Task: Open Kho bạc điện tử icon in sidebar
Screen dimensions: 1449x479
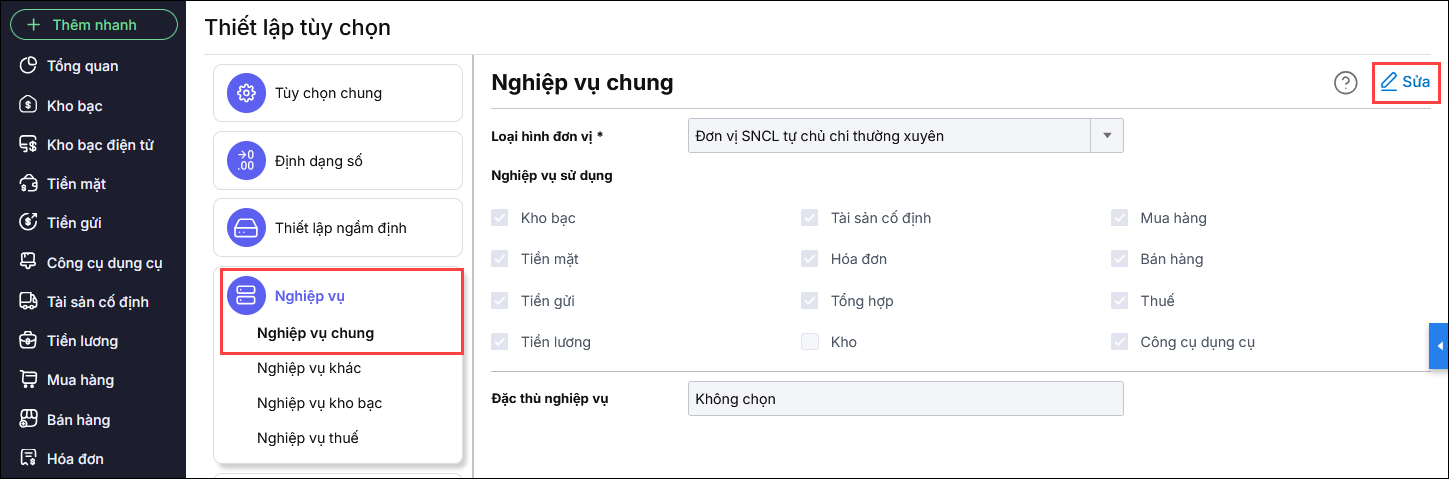Action: pyautogui.click(x=29, y=145)
